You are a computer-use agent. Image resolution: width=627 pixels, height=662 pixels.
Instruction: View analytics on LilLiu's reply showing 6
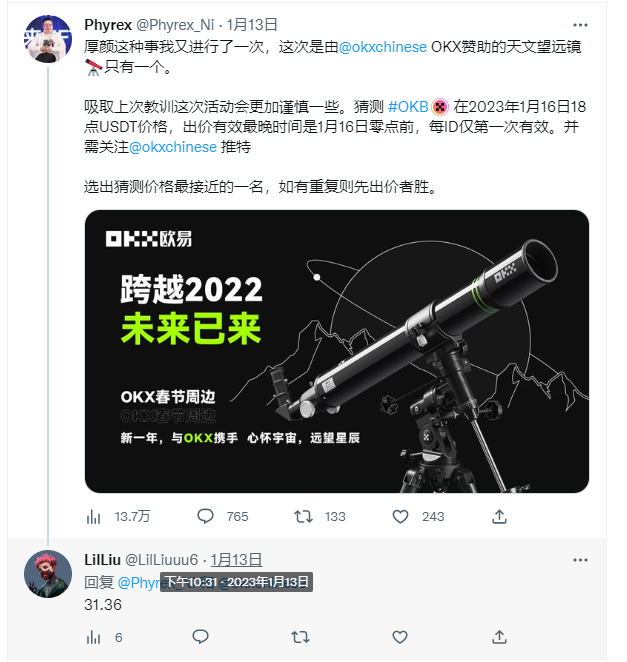[104, 637]
